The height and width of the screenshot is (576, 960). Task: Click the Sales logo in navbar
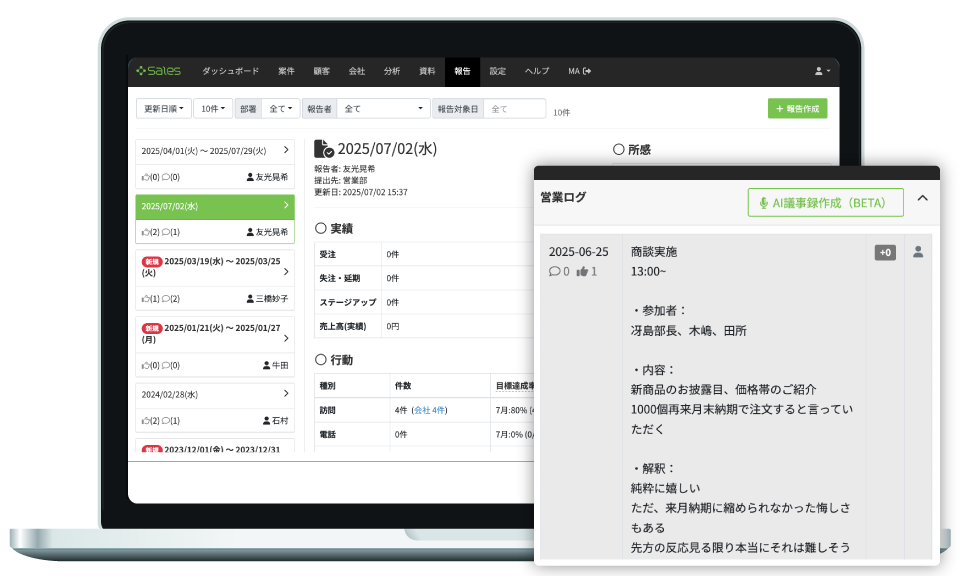click(159, 71)
